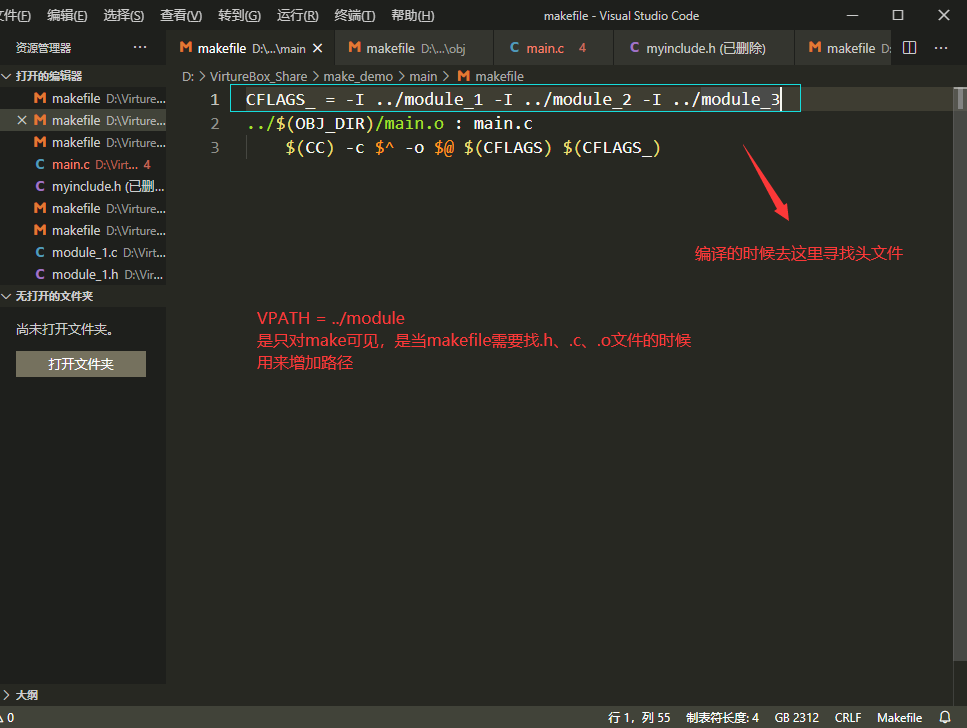Click the editor tab bar (…) icon
This screenshot has width=967, height=728.
940,47
